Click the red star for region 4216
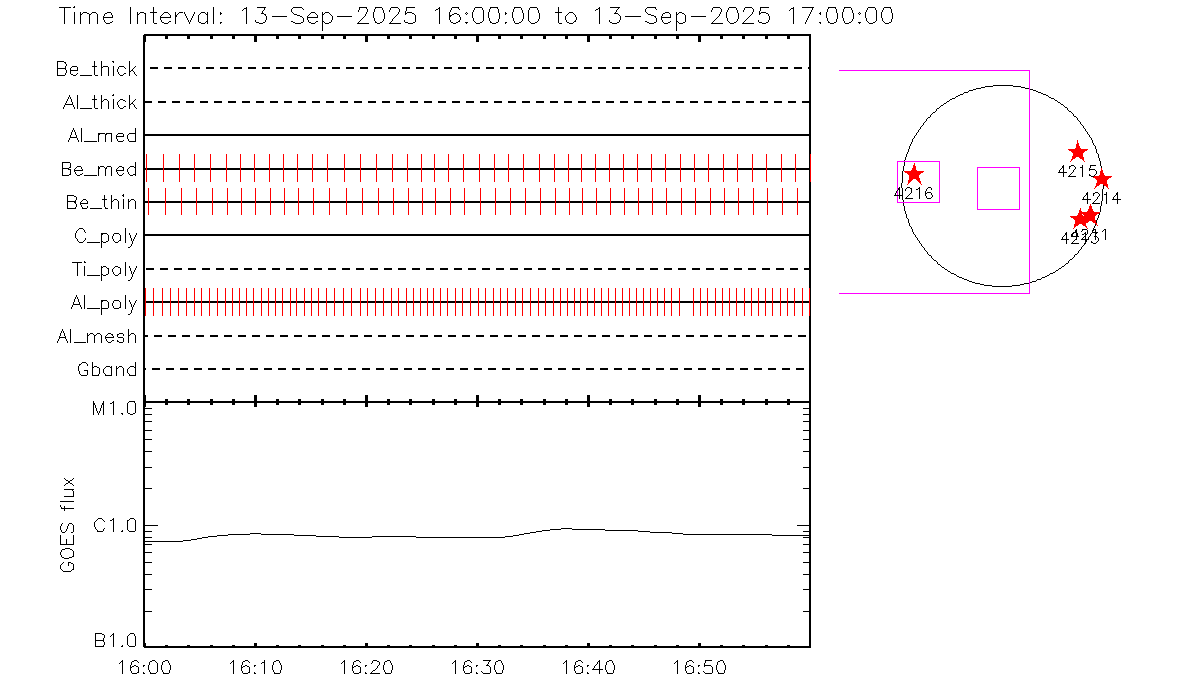 914,174
